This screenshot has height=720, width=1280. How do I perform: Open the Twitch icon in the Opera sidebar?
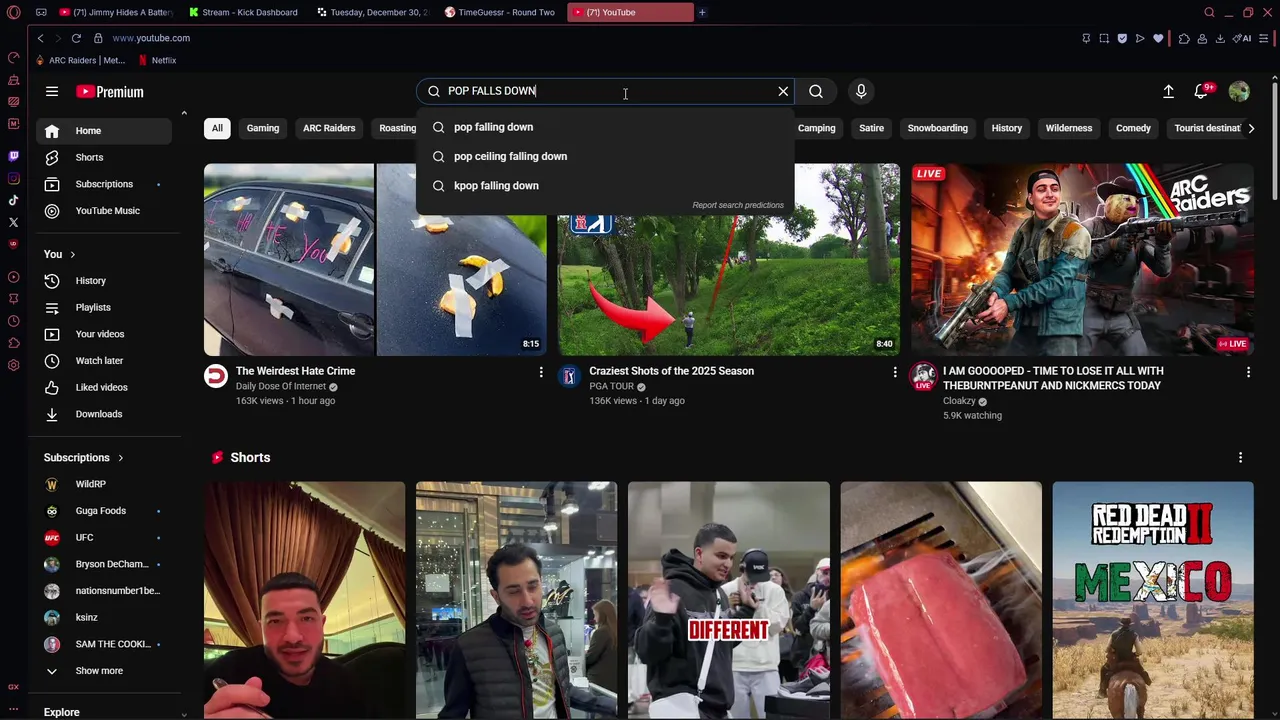13,156
